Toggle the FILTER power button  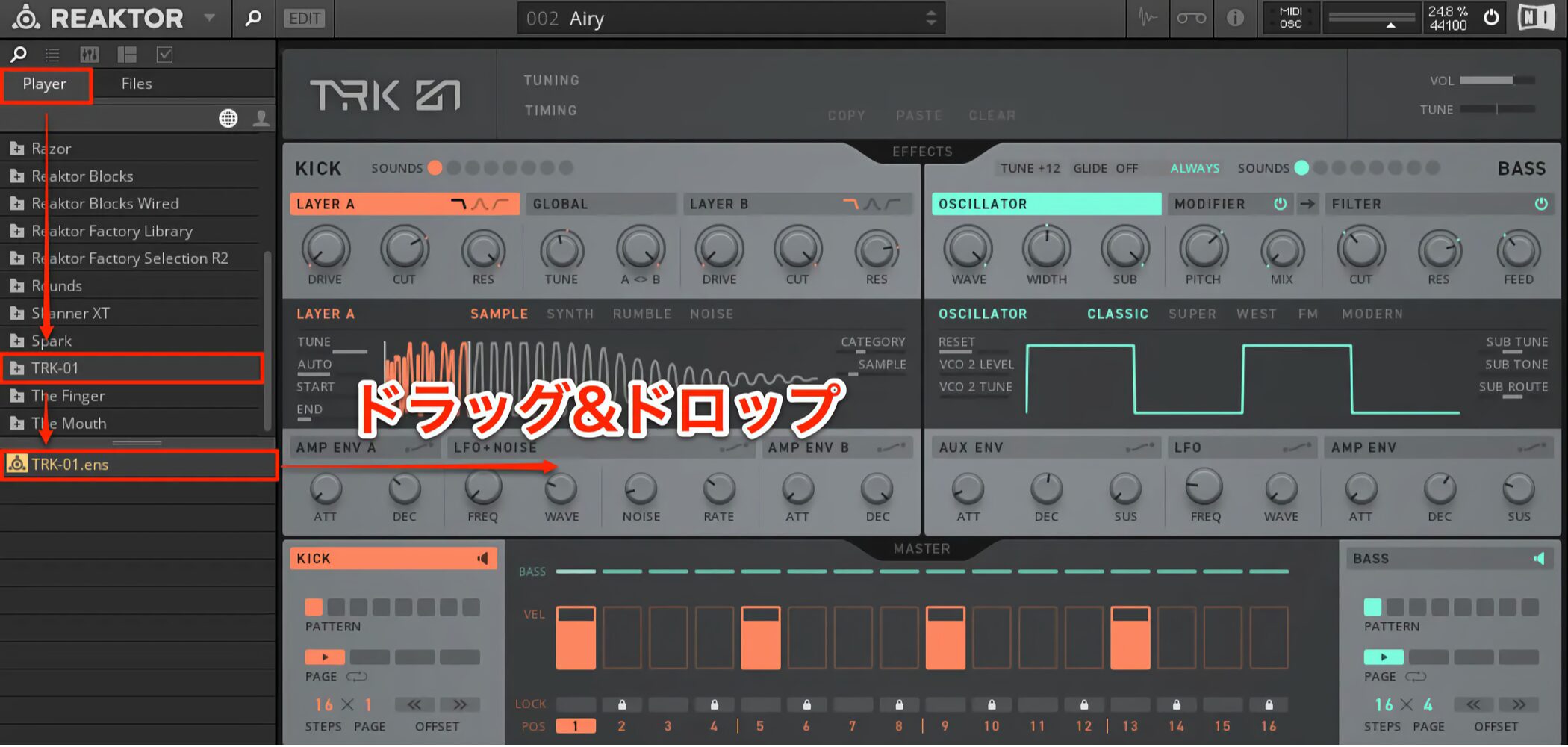pyautogui.click(x=1541, y=204)
